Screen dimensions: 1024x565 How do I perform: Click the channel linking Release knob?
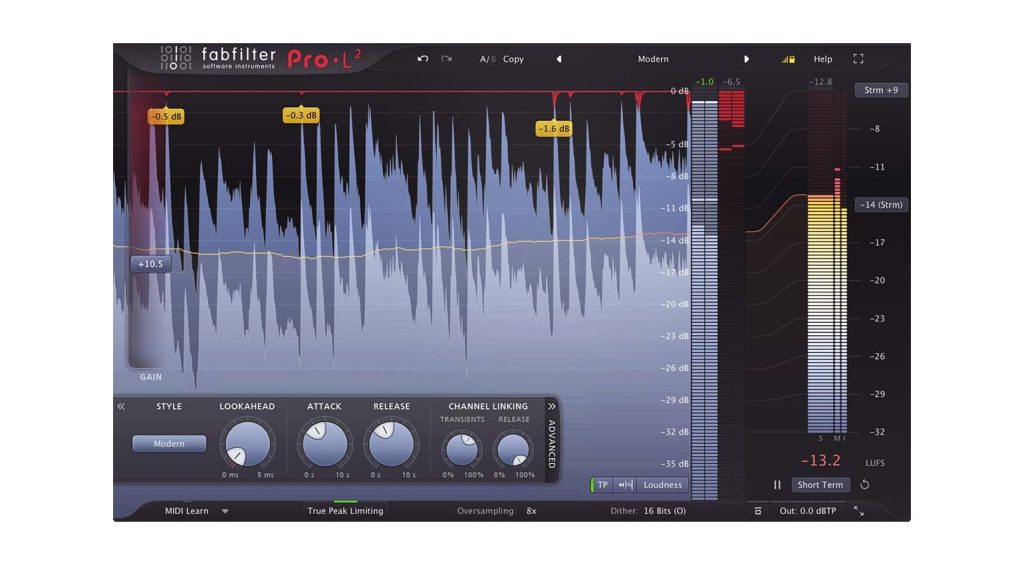513,449
